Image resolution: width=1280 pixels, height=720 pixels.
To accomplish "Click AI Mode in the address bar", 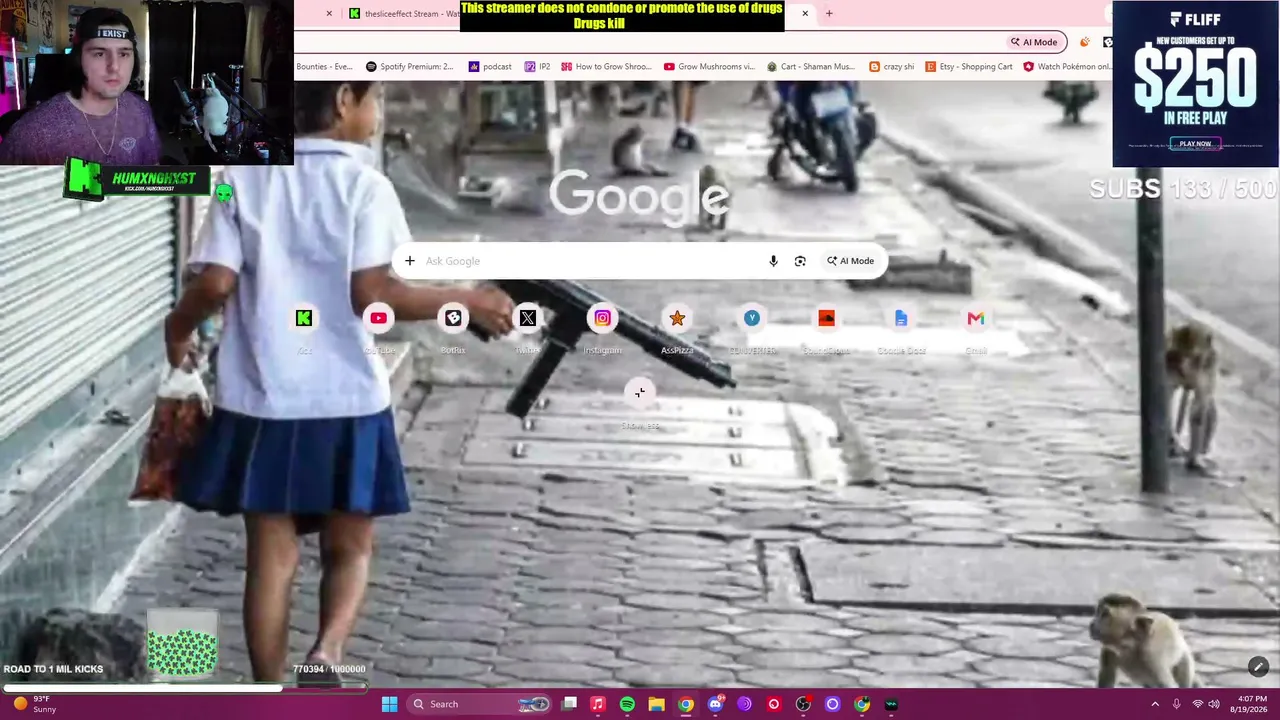I will [1034, 42].
